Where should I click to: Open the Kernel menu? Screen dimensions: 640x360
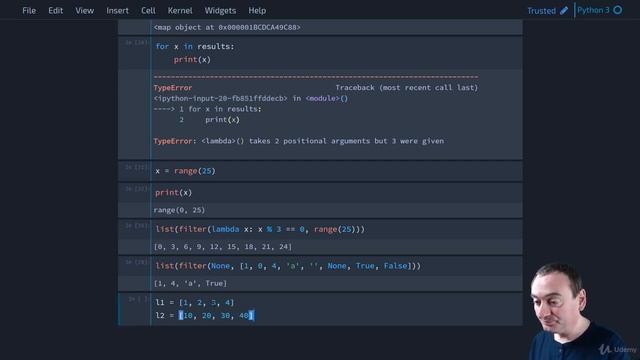(180, 11)
